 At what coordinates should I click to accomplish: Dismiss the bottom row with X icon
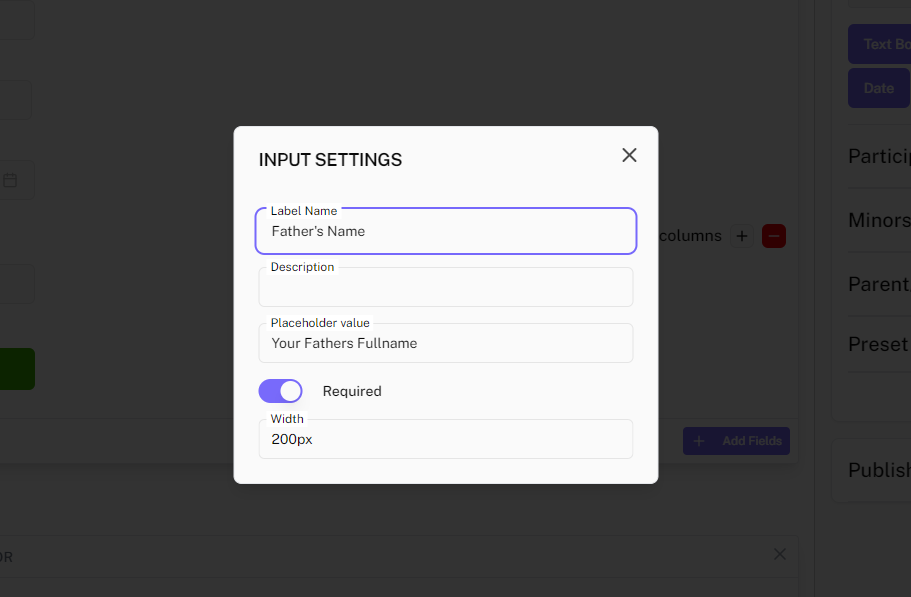point(780,554)
